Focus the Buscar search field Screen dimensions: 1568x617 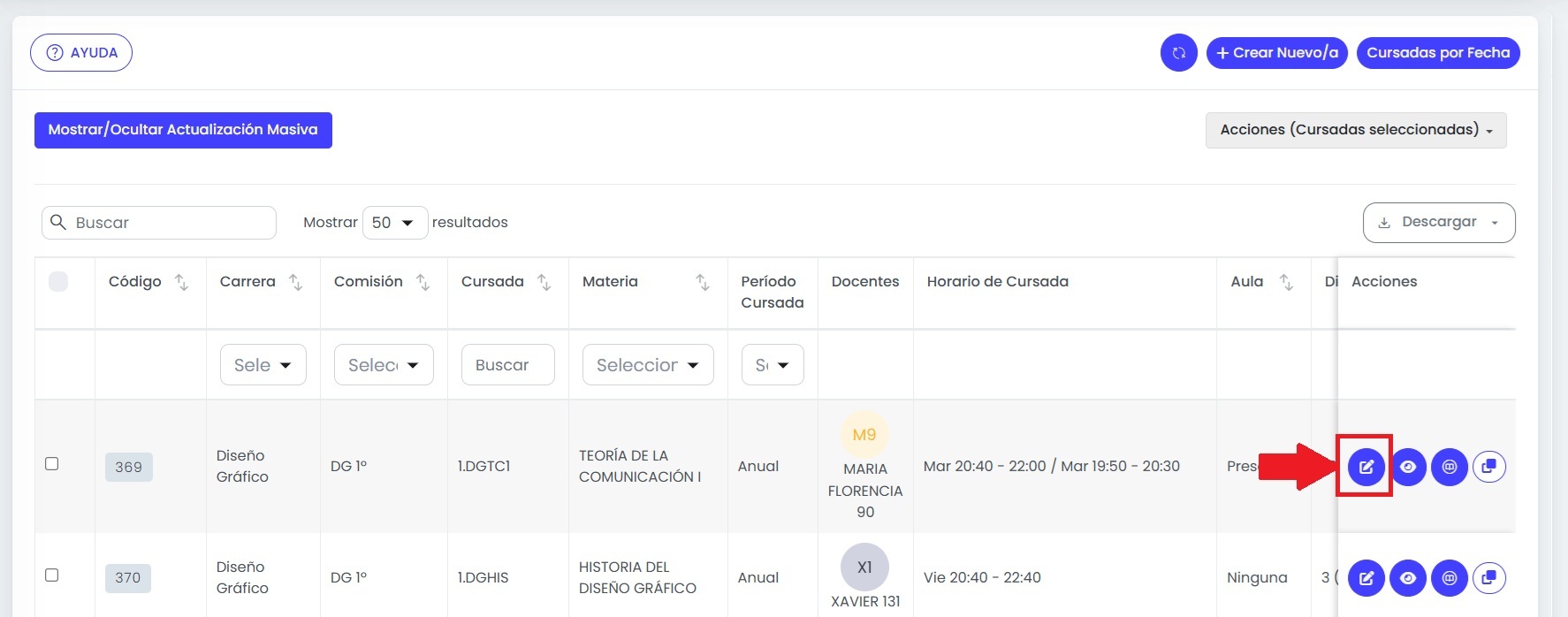click(159, 223)
